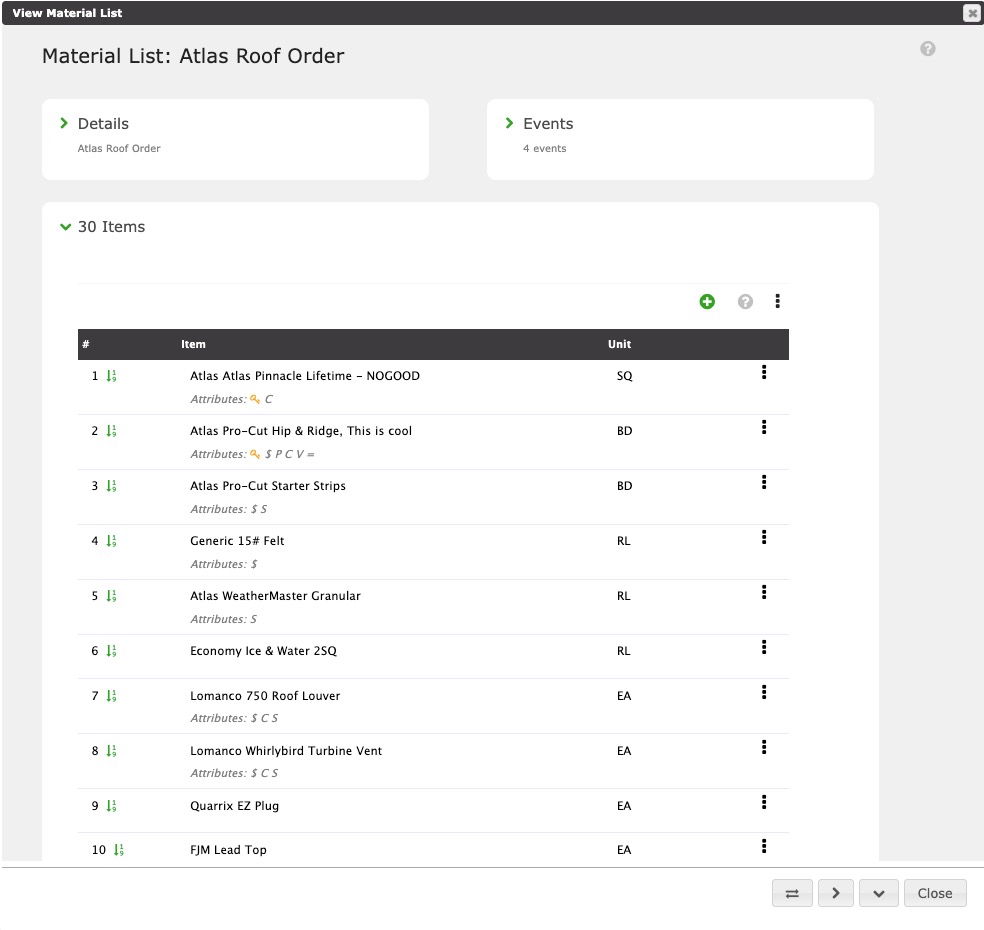Click item name Lomanco Whirlybird Turbine Vent
The height and width of the screenshot is (930, 984).
(x=286, y=751)
